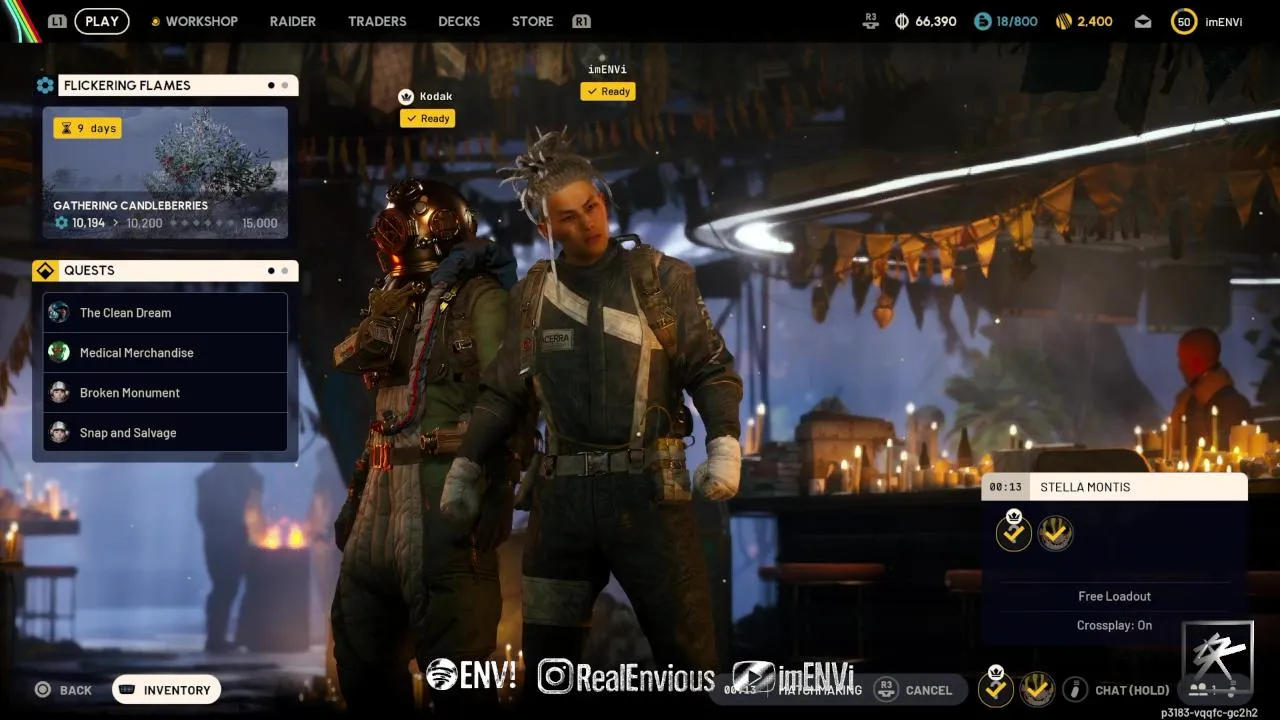This screenshot has width=1280, height=720.
Task: Click the R3 icon beside CANCEL
Action: click(x=885, y=690)
